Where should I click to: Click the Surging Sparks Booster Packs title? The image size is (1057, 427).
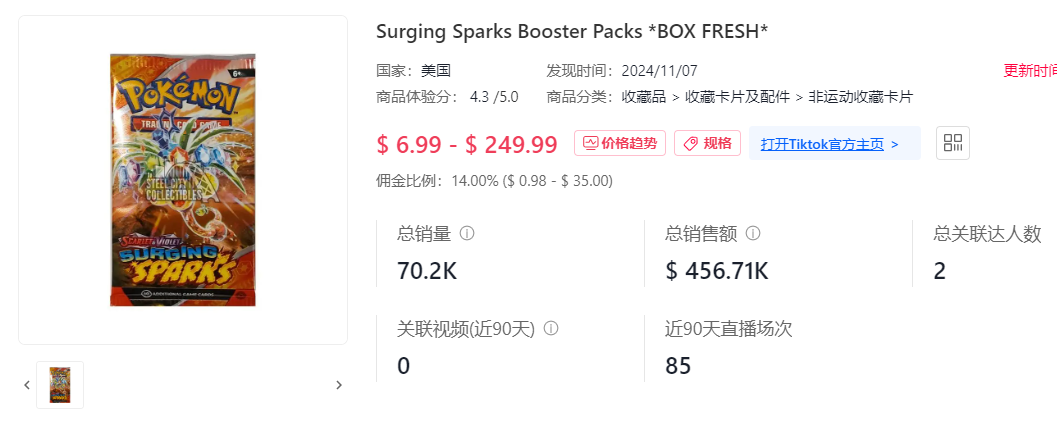[x=572, y=31]
